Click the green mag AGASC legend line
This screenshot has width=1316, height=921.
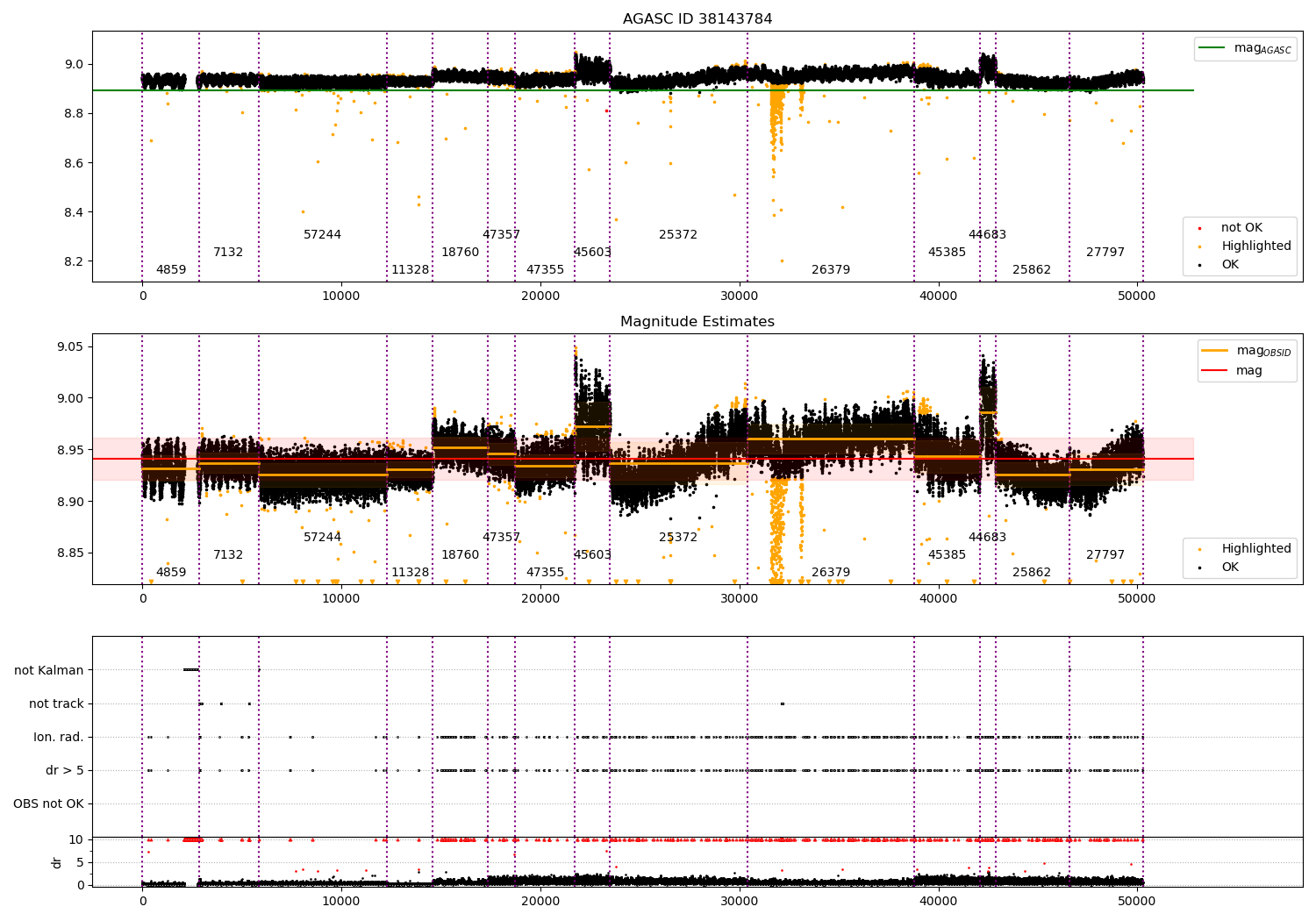(x=1212, y=48)
